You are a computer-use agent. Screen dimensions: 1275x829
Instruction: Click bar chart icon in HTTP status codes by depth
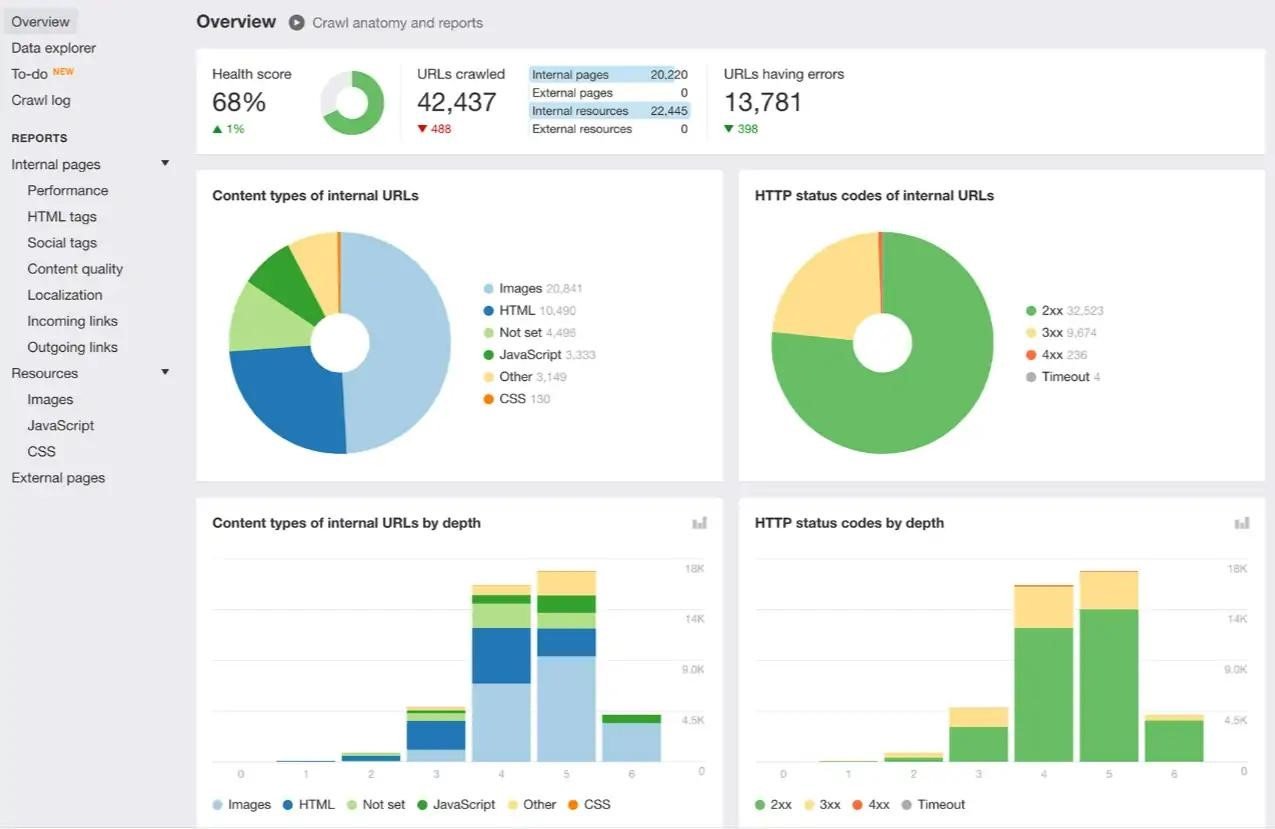1241,523
